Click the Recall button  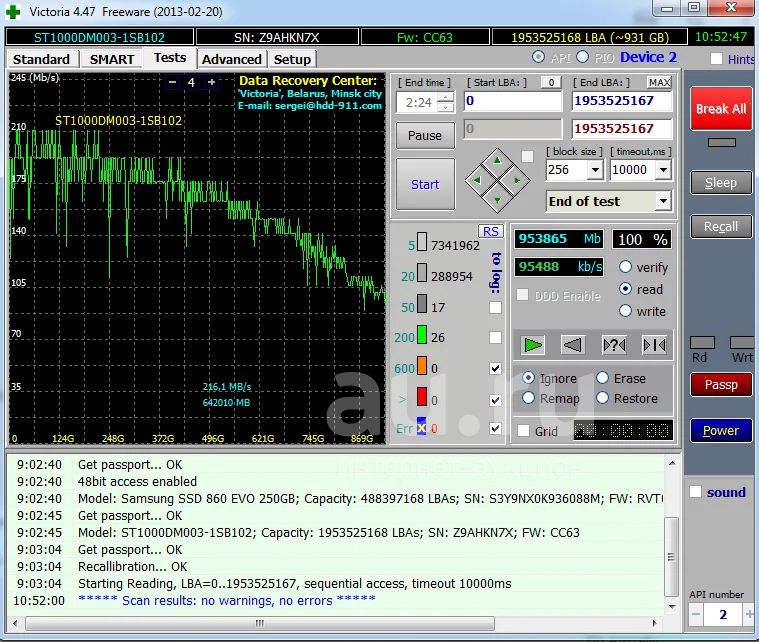721,227
